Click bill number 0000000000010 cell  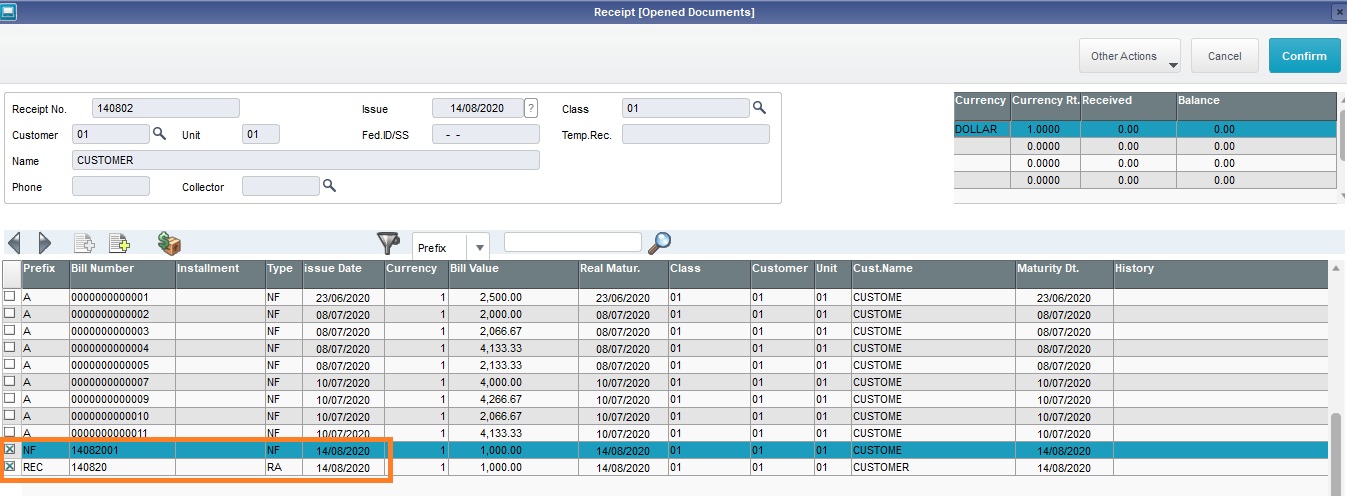click(x=121, y=416)
